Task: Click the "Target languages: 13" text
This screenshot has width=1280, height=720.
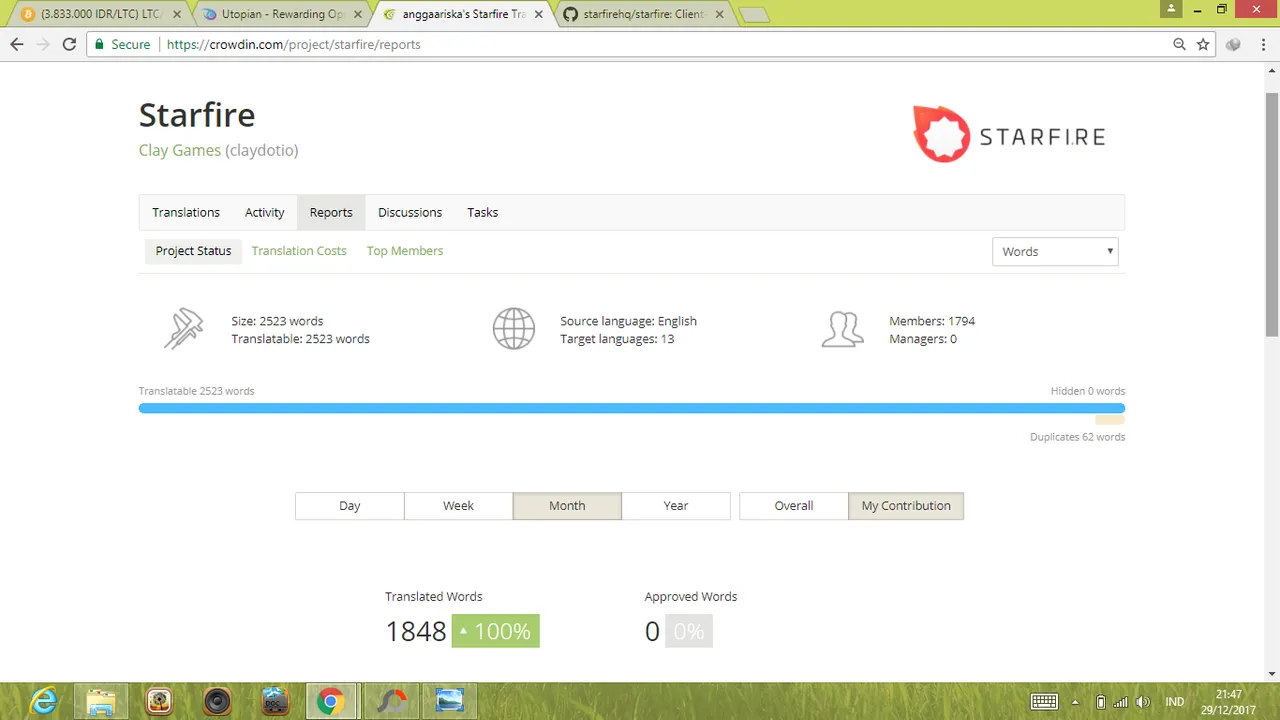Action: [617, 339]
